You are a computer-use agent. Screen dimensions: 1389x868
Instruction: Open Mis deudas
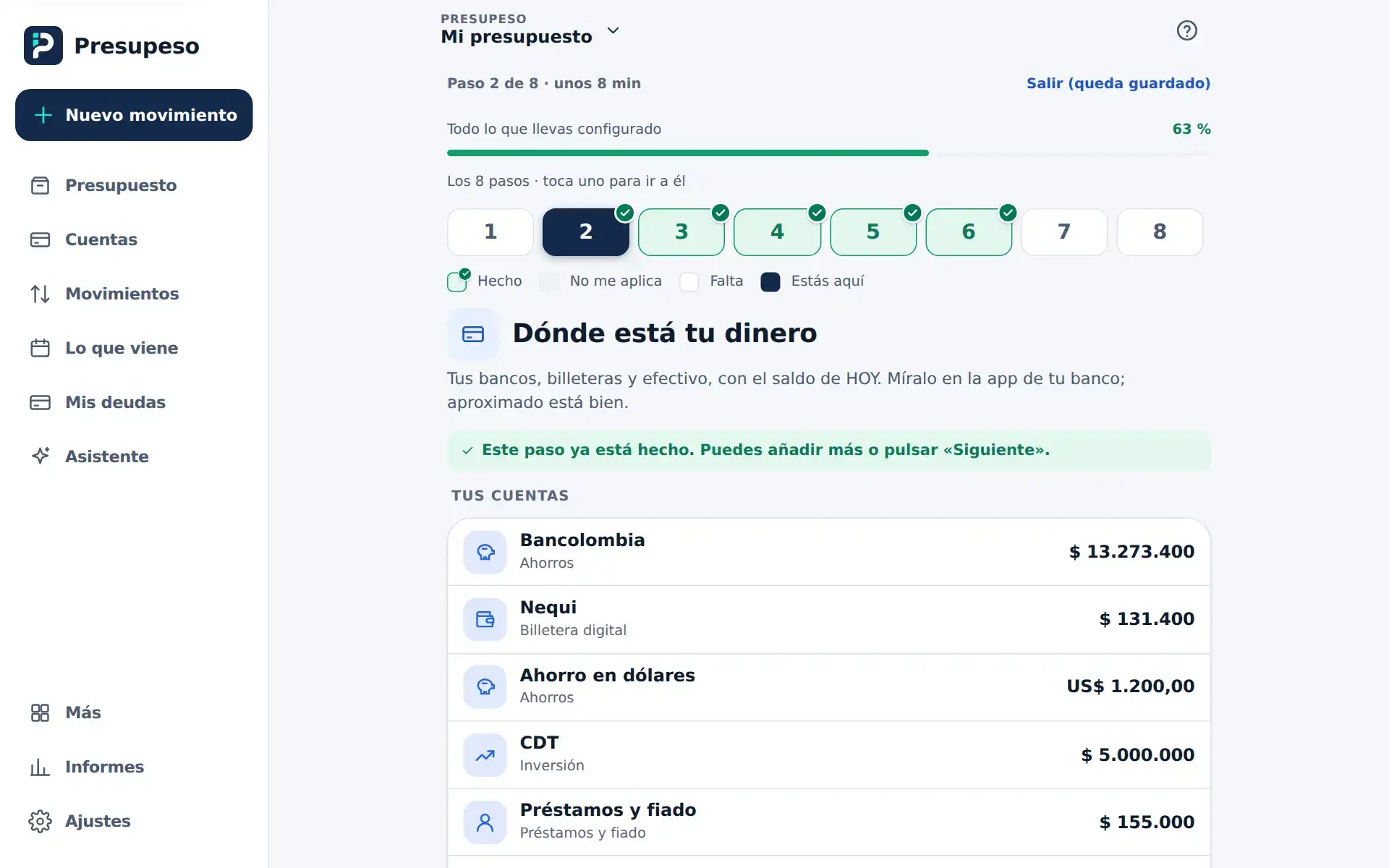pyautogui.click(x=134, y=402)
